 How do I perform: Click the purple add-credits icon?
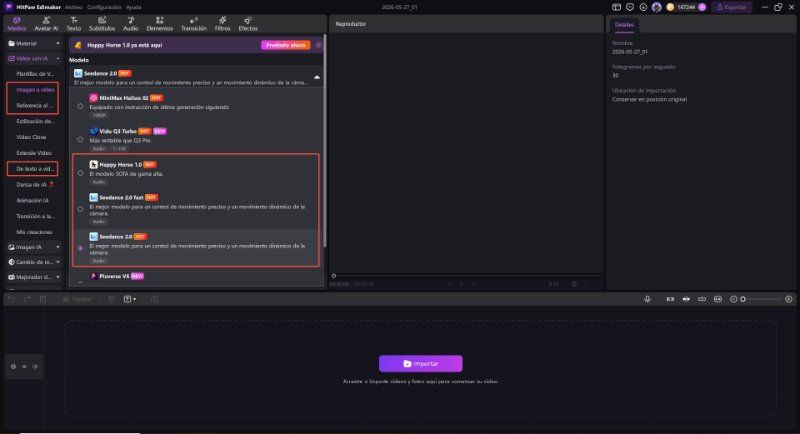(x=702, y=7)
